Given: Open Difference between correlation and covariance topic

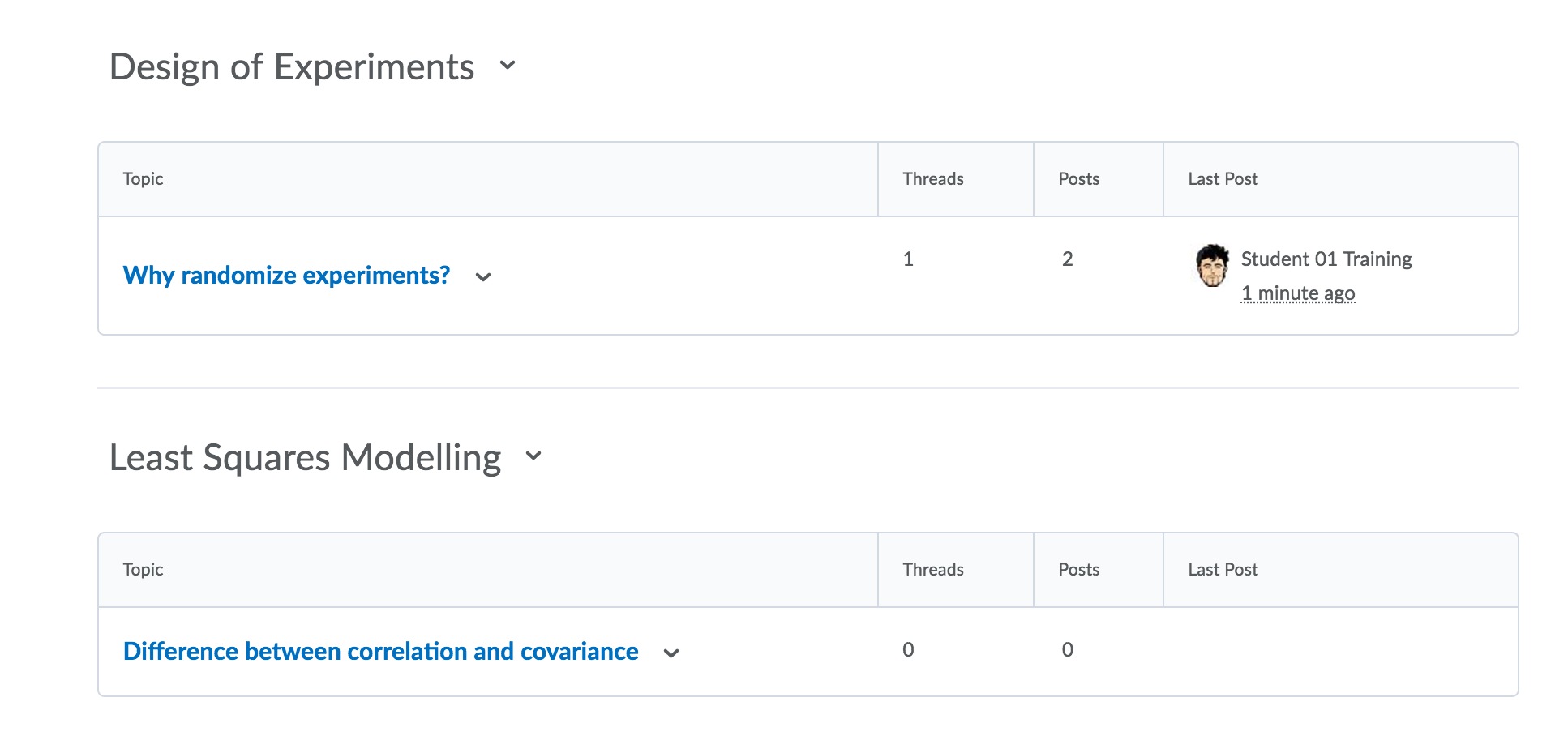Looking at the screenshot, I should 380,652.
